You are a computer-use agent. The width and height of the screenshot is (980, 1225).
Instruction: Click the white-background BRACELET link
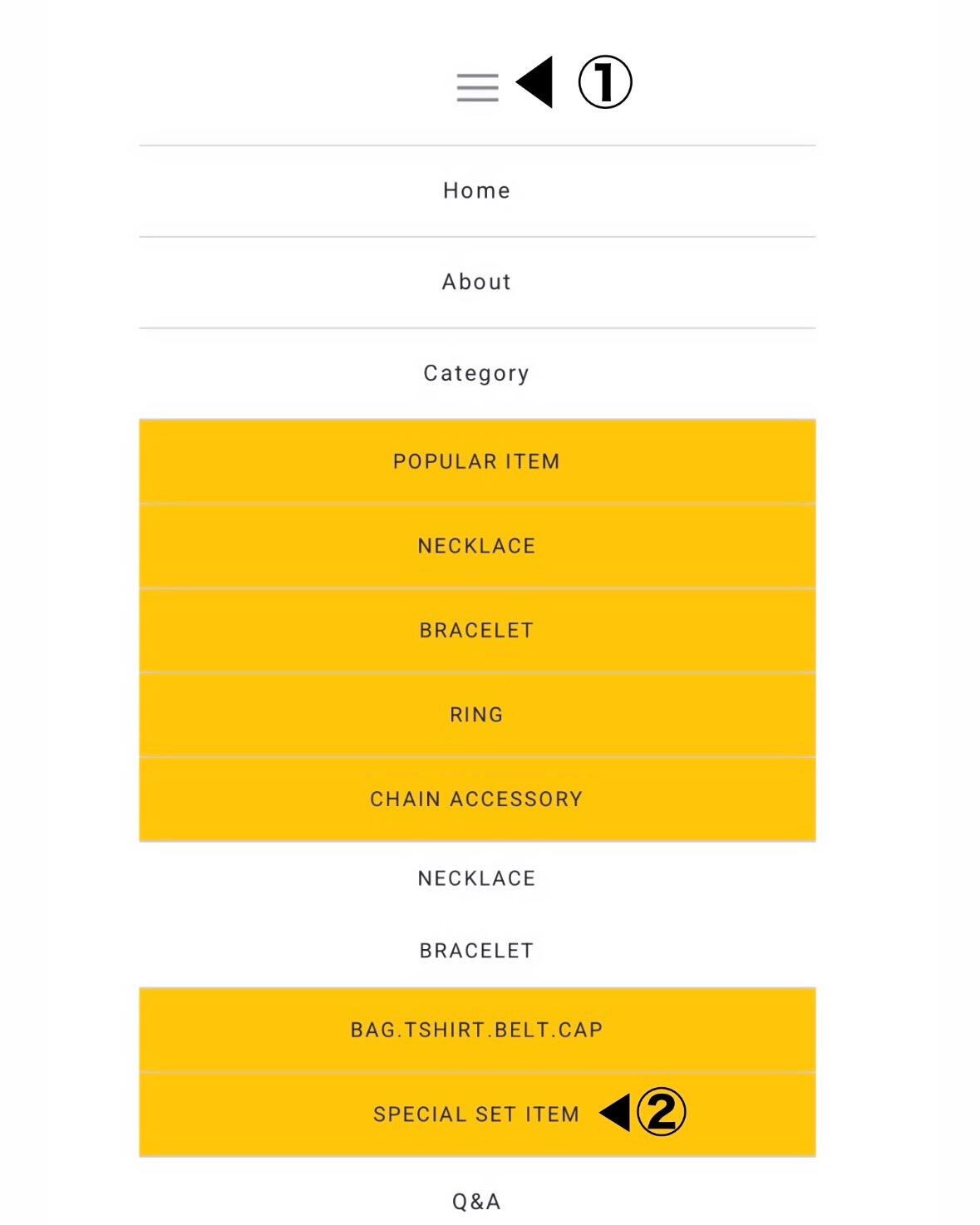coord(476,951)
